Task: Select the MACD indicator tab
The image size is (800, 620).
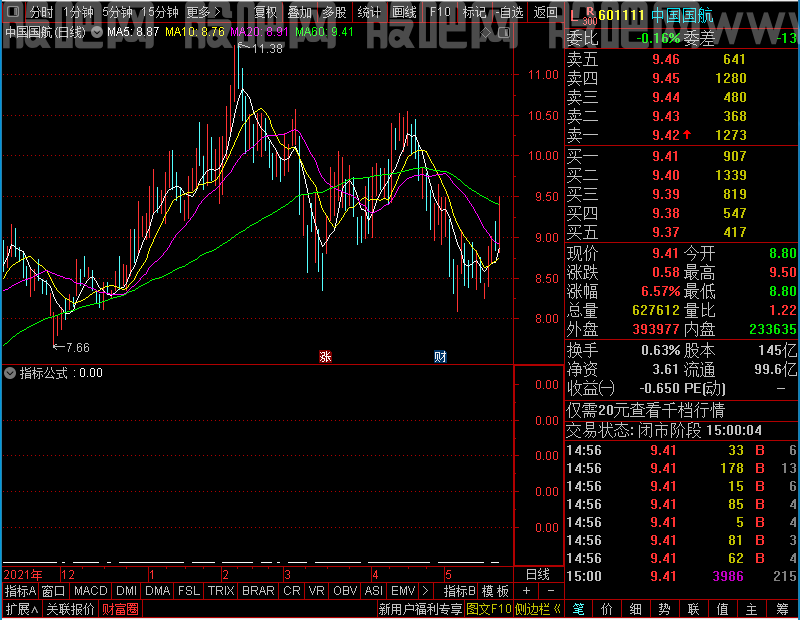Action: [91, 591]
